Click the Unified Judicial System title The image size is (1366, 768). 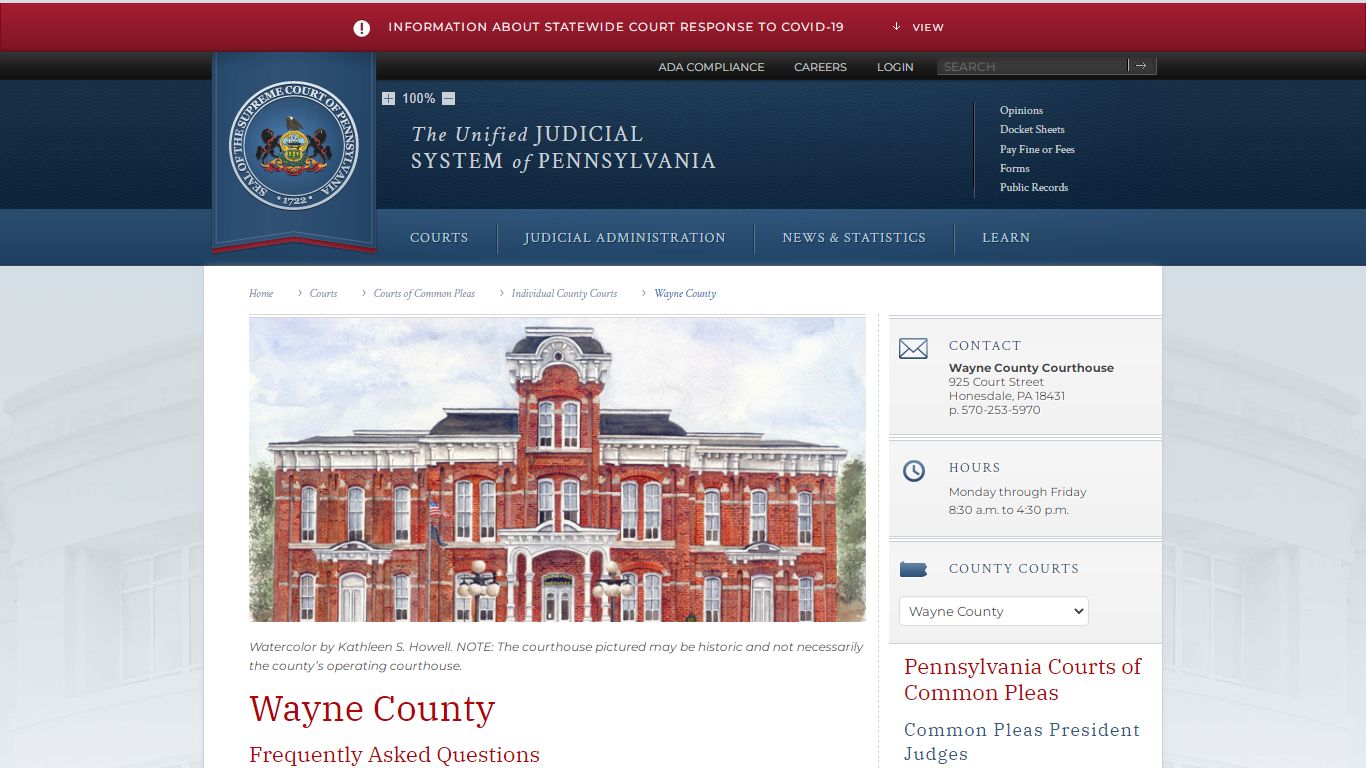pos(563,147)
